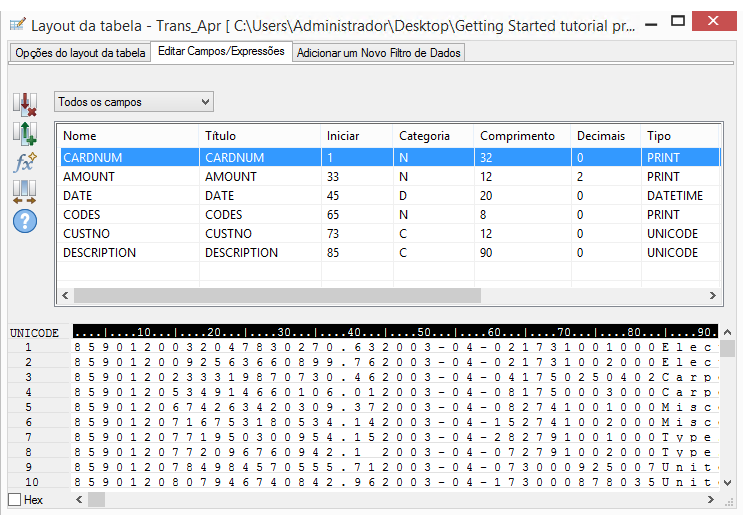Viewport: 743px width, 515px height.
Task: Click the resize columns arrows icon
Action: (x=24, y=191)
